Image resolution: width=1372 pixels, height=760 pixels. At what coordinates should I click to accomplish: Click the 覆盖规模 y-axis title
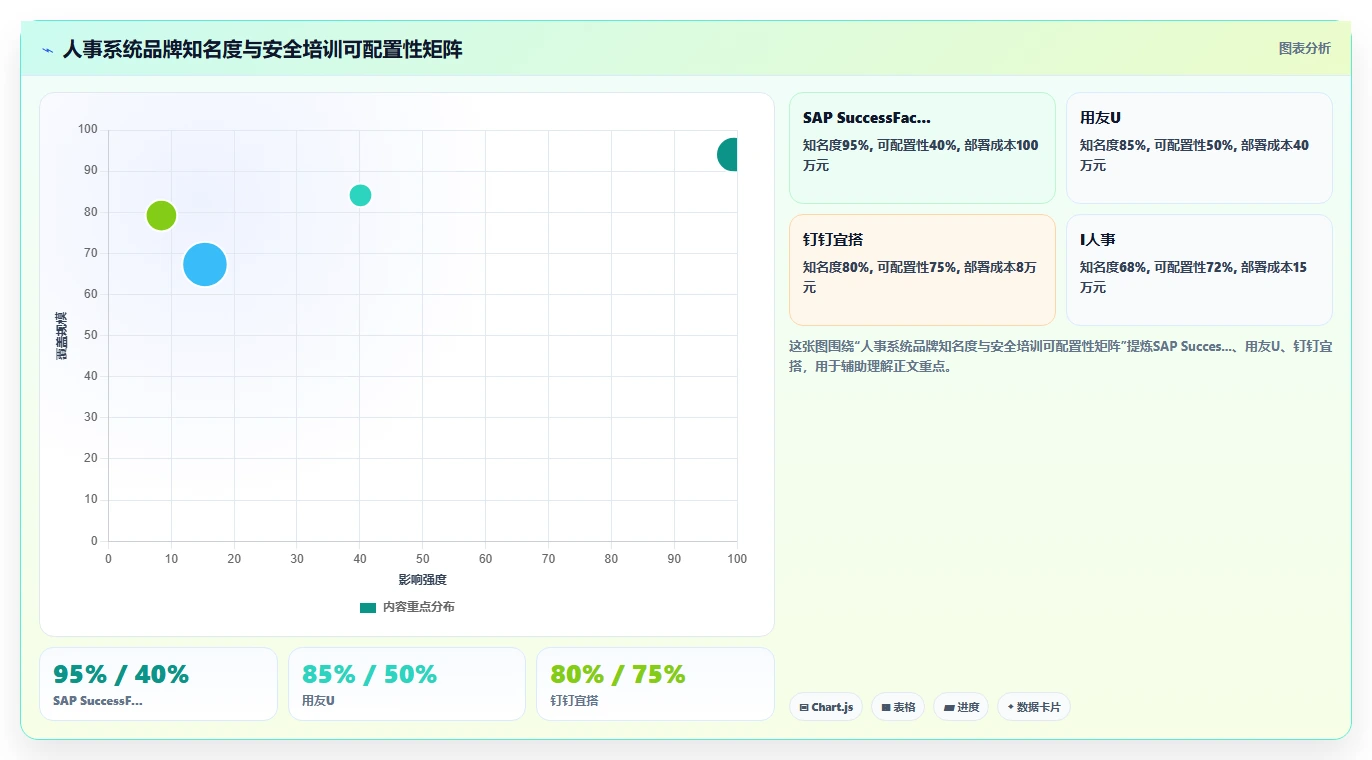pos(62,335)
